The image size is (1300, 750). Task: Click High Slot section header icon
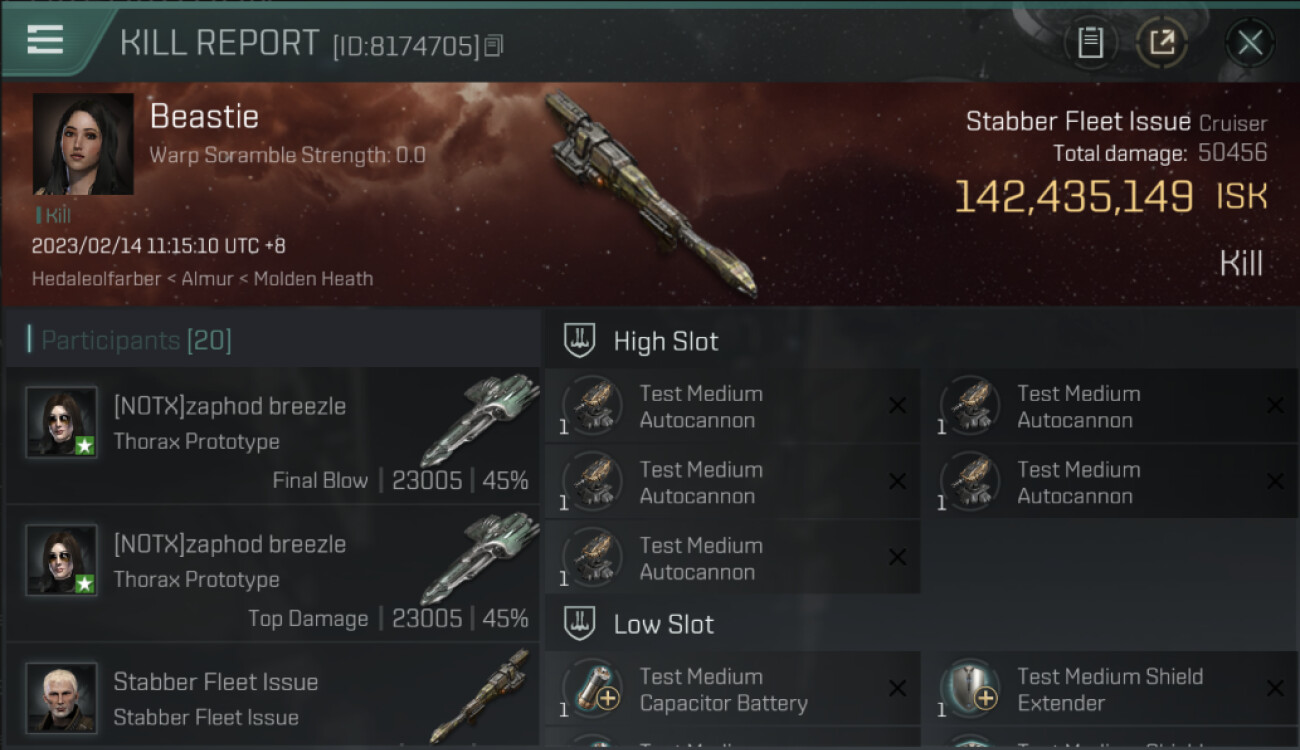click(580, 341)
